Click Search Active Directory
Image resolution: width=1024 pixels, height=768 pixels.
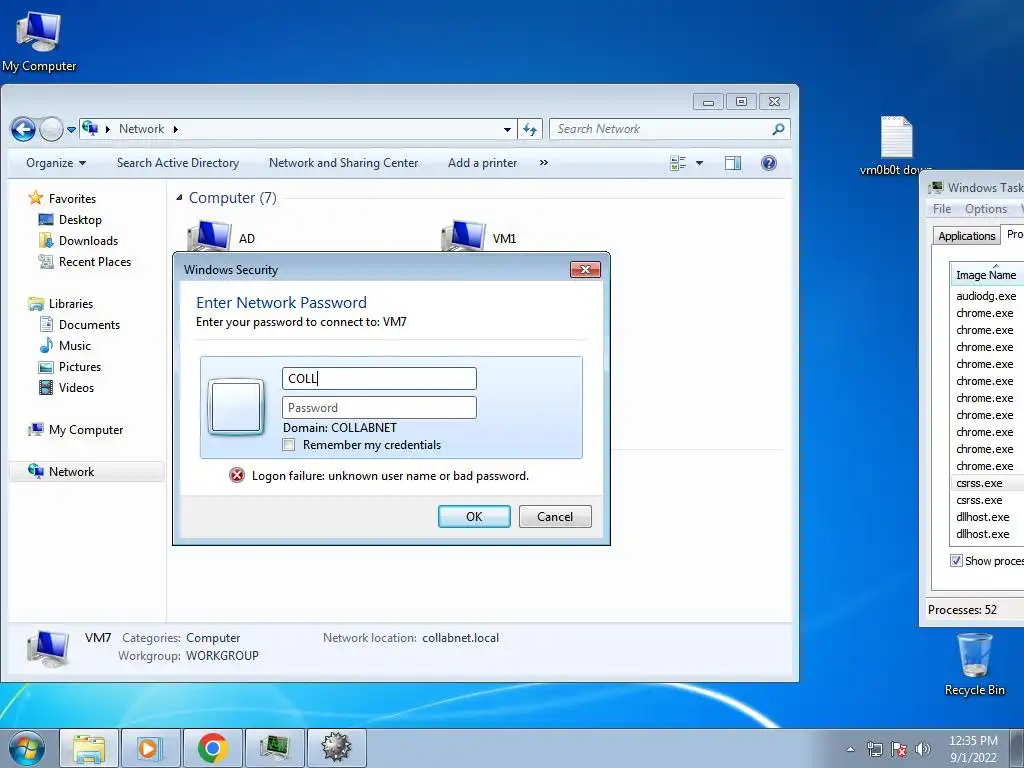178,163
